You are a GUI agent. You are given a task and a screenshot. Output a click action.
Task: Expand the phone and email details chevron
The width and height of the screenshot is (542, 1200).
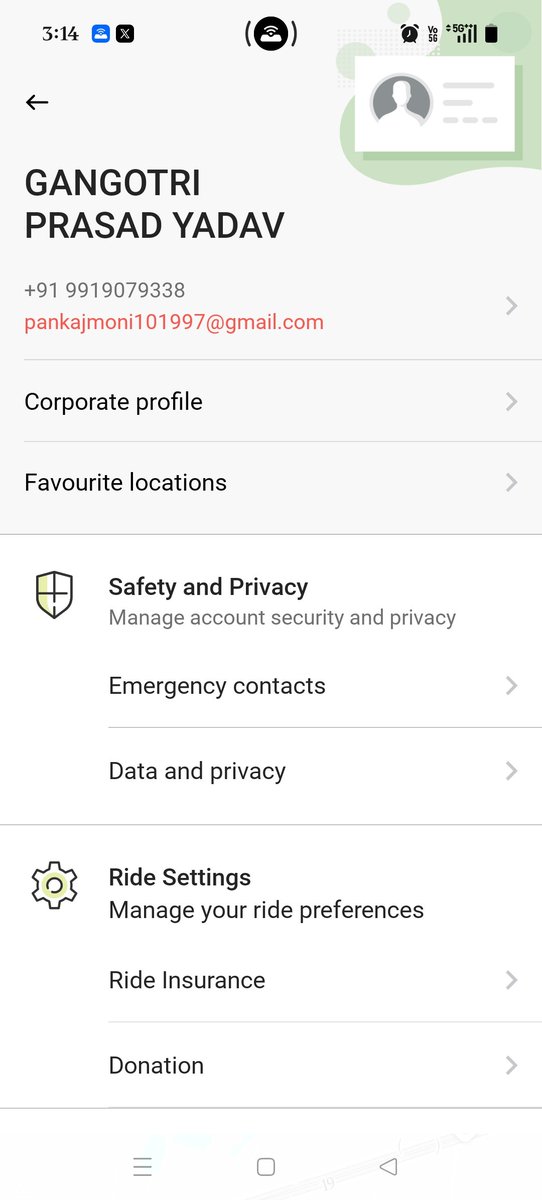[511, 306]
